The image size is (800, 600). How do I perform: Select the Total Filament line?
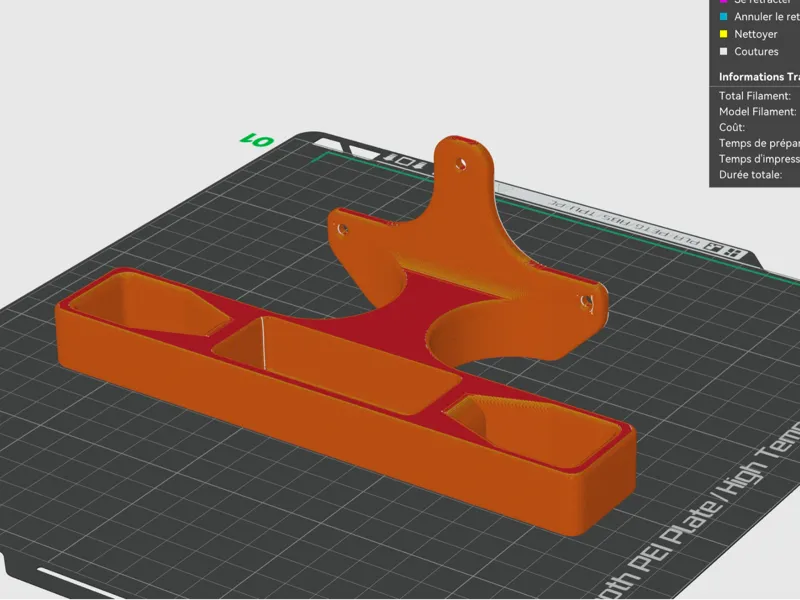[755, 96]
